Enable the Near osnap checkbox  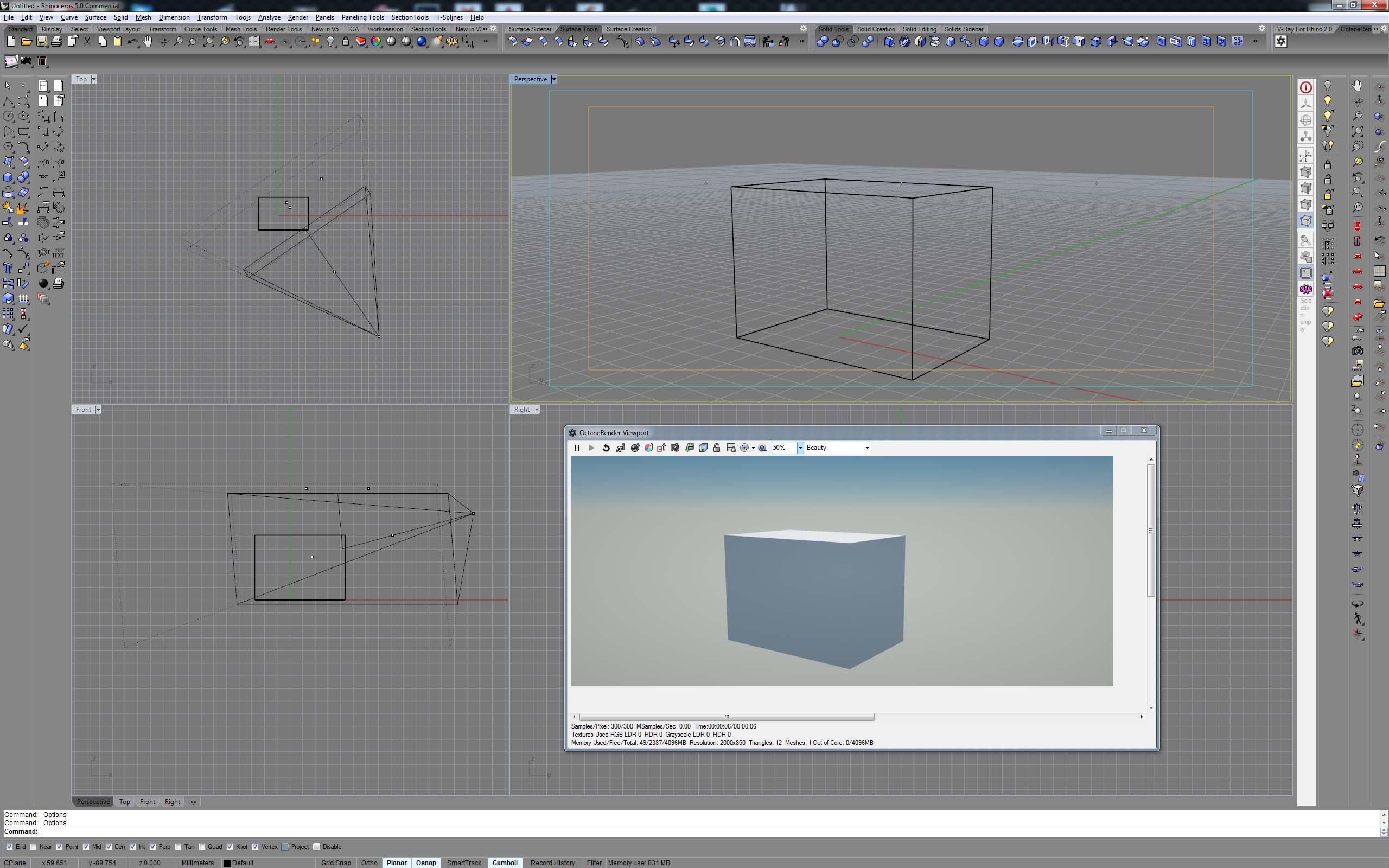[x=34, y=847]
